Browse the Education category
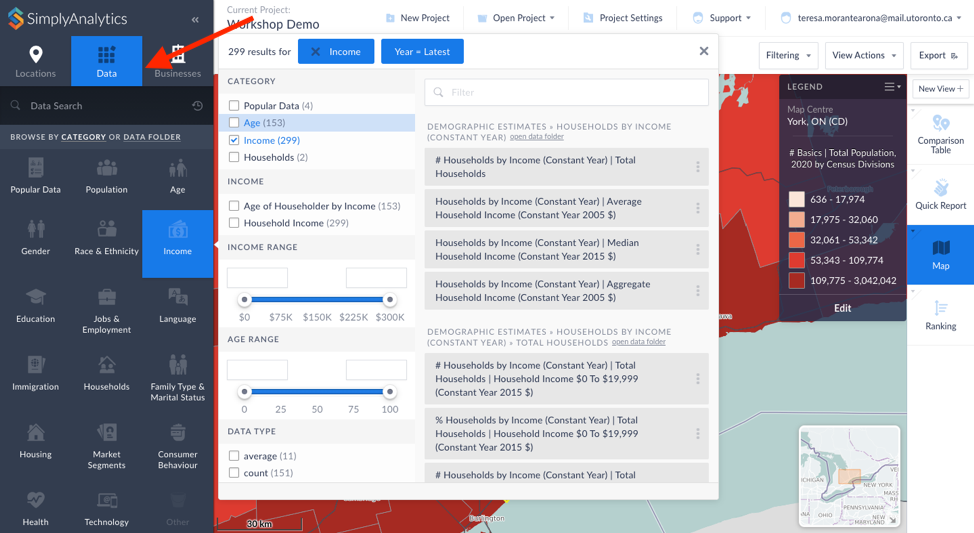974x533 pixels. point(35,305)
